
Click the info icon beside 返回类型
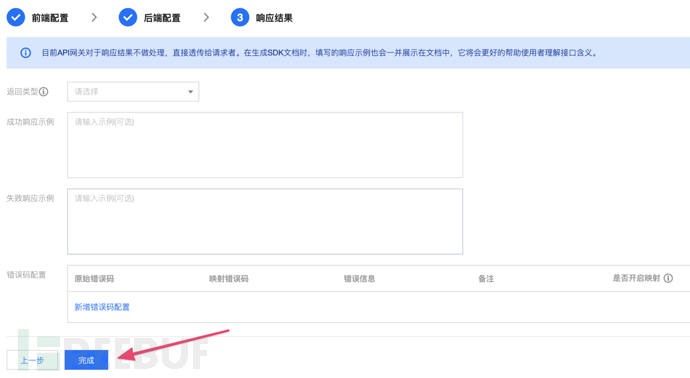(44, 92)
